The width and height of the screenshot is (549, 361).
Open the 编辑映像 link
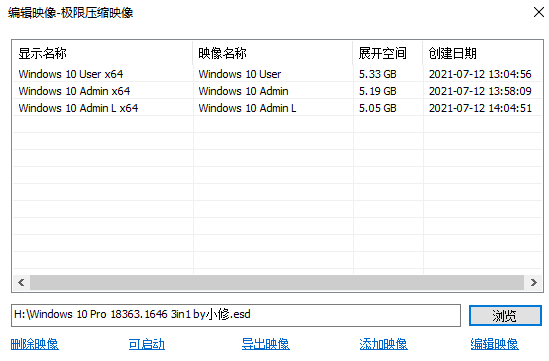[x=494, y=344]
